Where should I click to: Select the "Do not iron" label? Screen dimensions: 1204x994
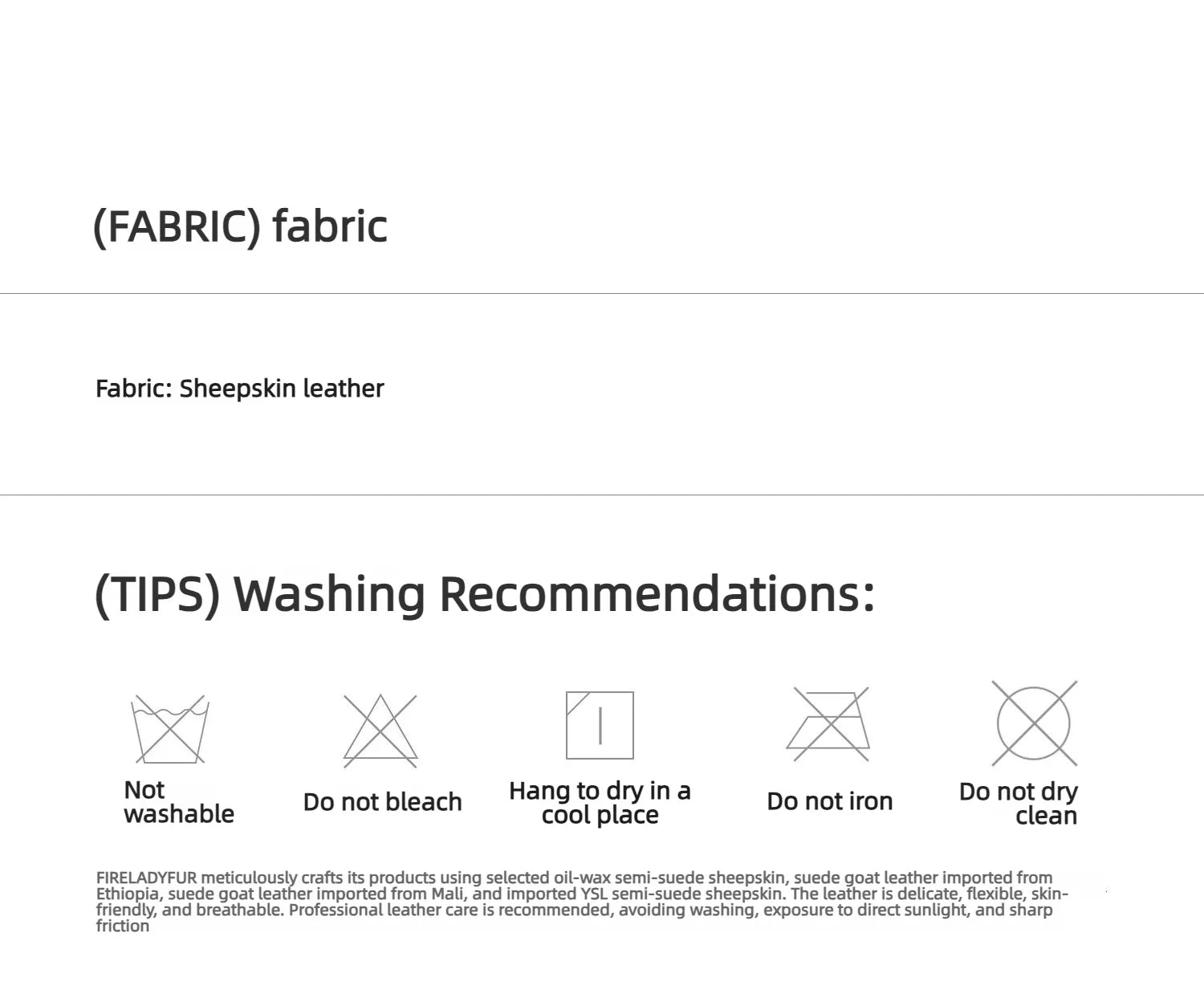click(829, 801)
